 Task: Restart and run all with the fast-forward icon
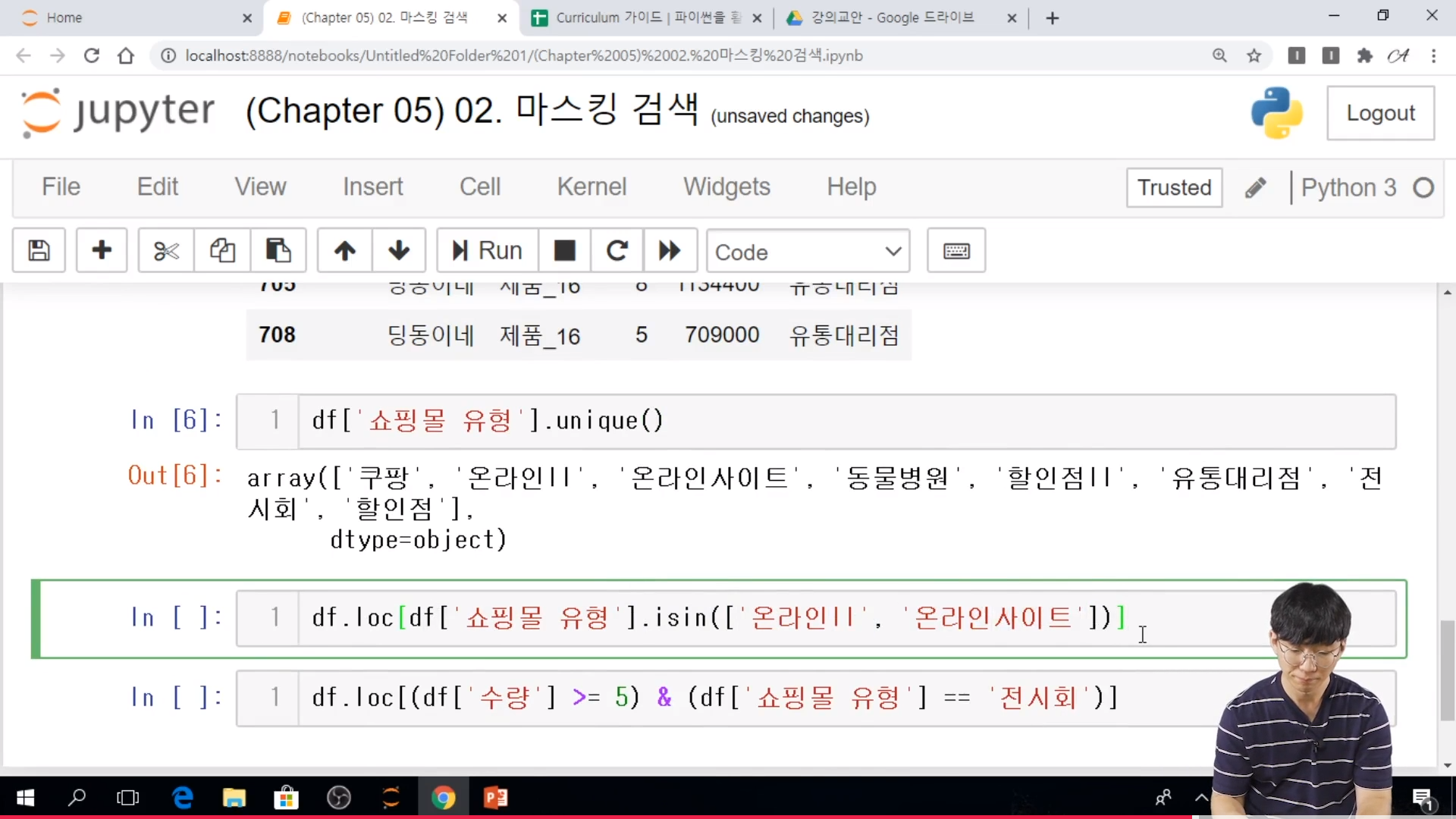pos(670,250)
